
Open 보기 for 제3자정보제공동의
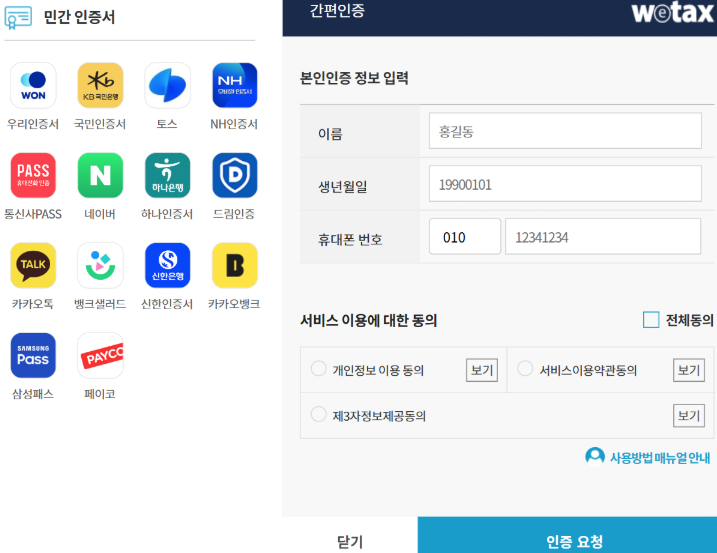coord(689,415)
